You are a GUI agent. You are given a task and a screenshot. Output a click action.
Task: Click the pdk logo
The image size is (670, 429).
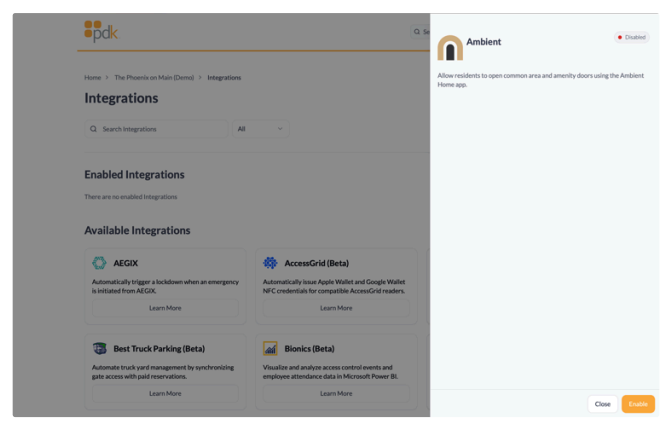(101, 31)
